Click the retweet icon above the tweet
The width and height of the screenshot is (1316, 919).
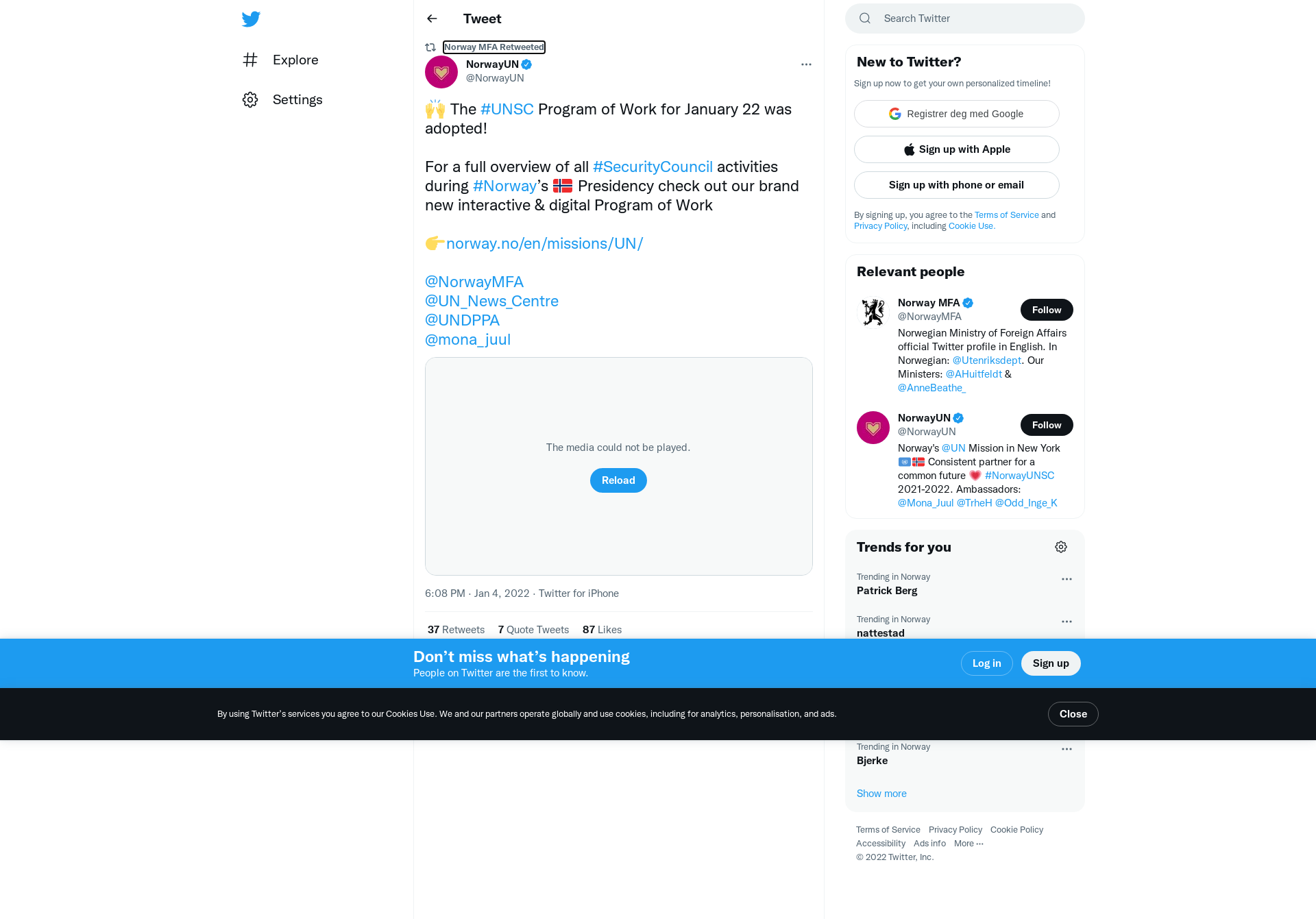pyautogui.click(x=430, y=47)
